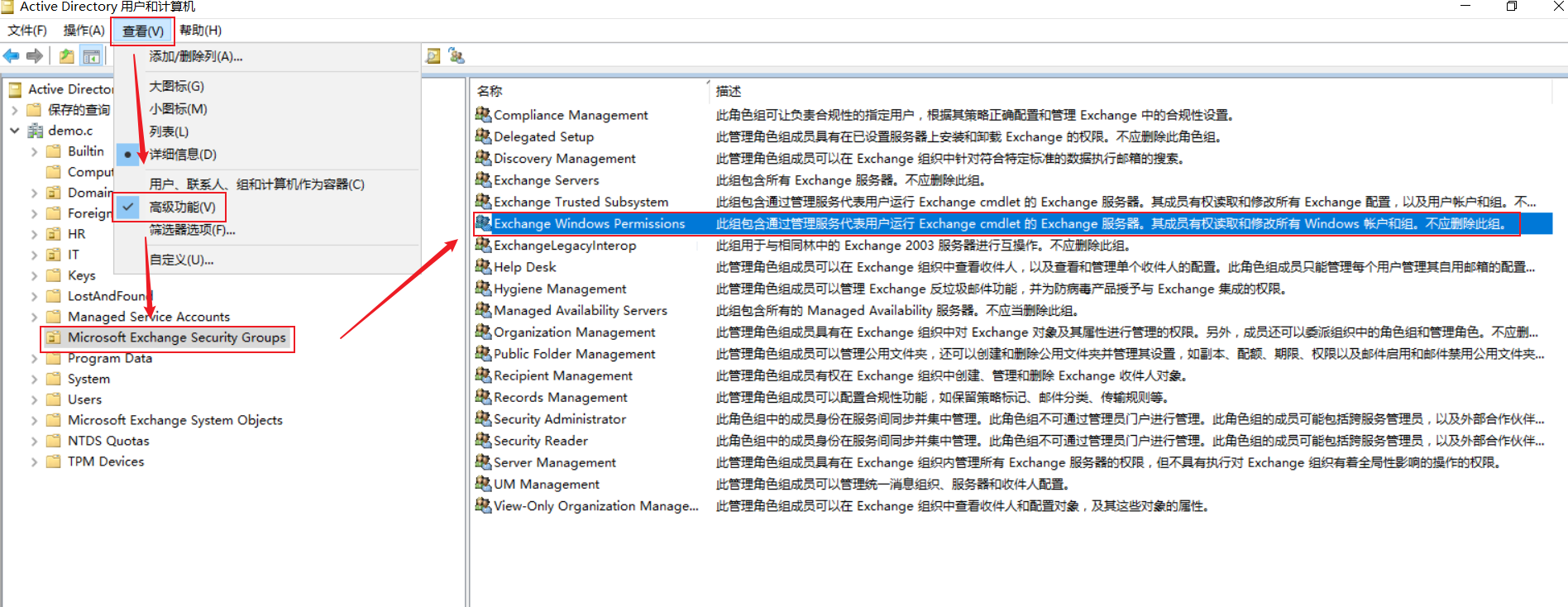This screenshot has width=1568, height=607.
Task: Toggle the checked 高级功能(V) menu option
Action: point(182,207)
